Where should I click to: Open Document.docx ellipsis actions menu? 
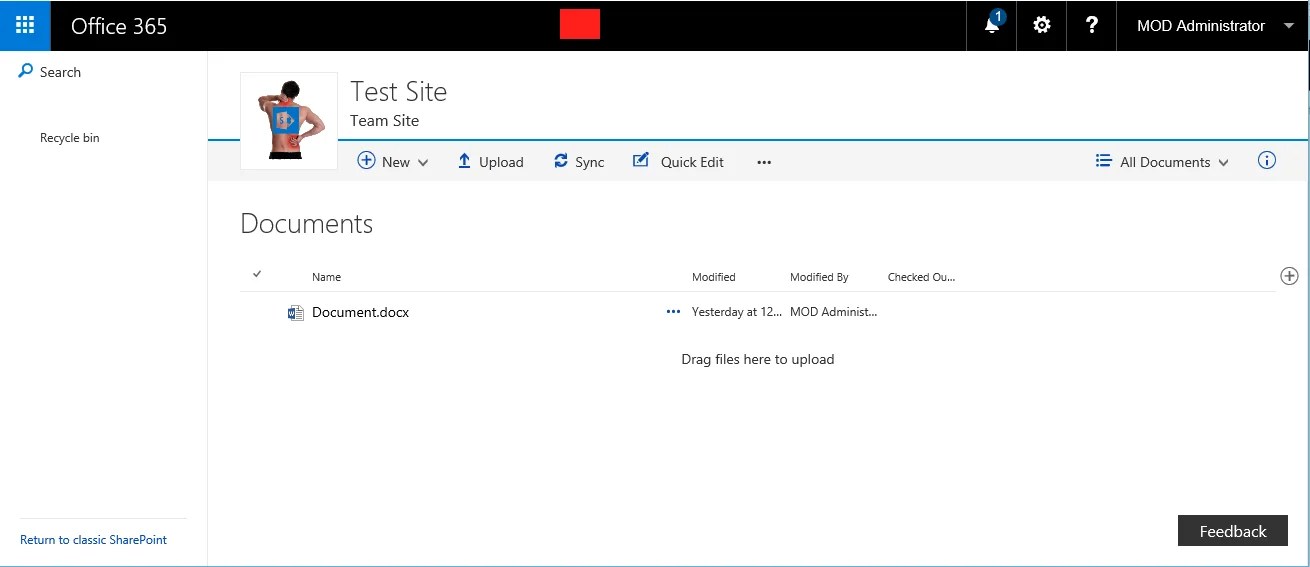click(673, 312)
